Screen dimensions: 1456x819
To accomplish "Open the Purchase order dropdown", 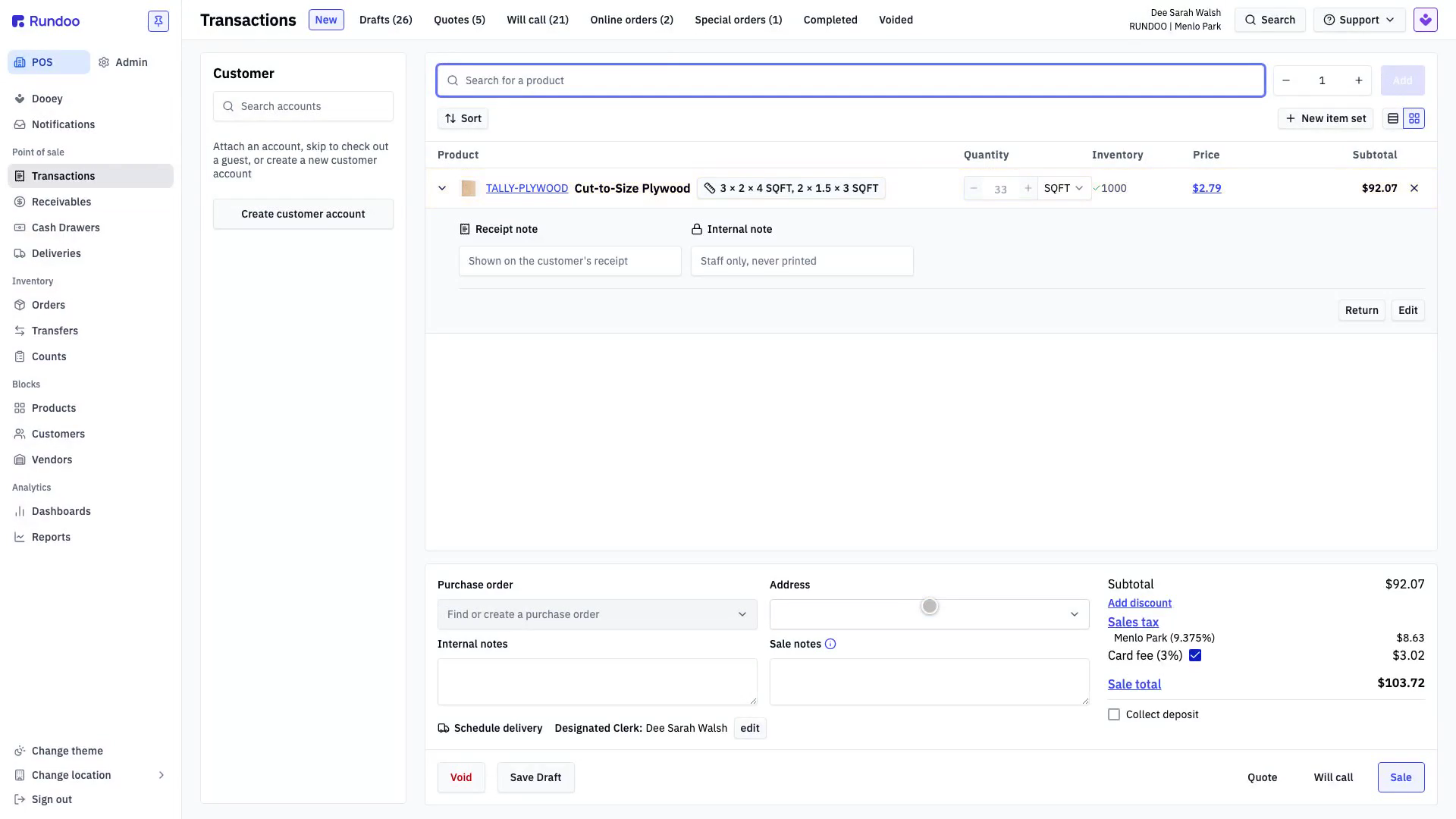I will [598, 614].
